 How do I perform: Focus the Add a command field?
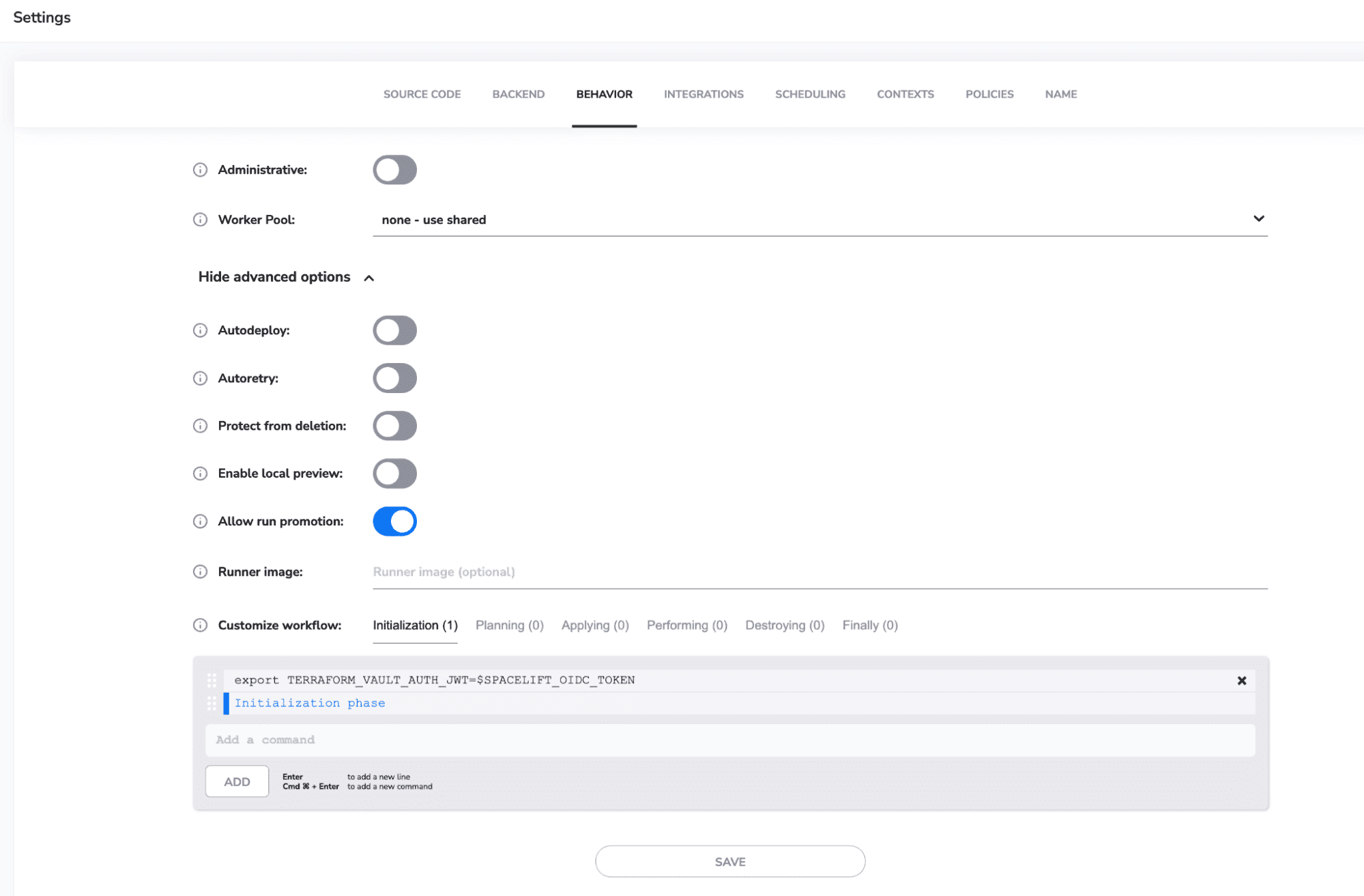(x=730, y=740)
